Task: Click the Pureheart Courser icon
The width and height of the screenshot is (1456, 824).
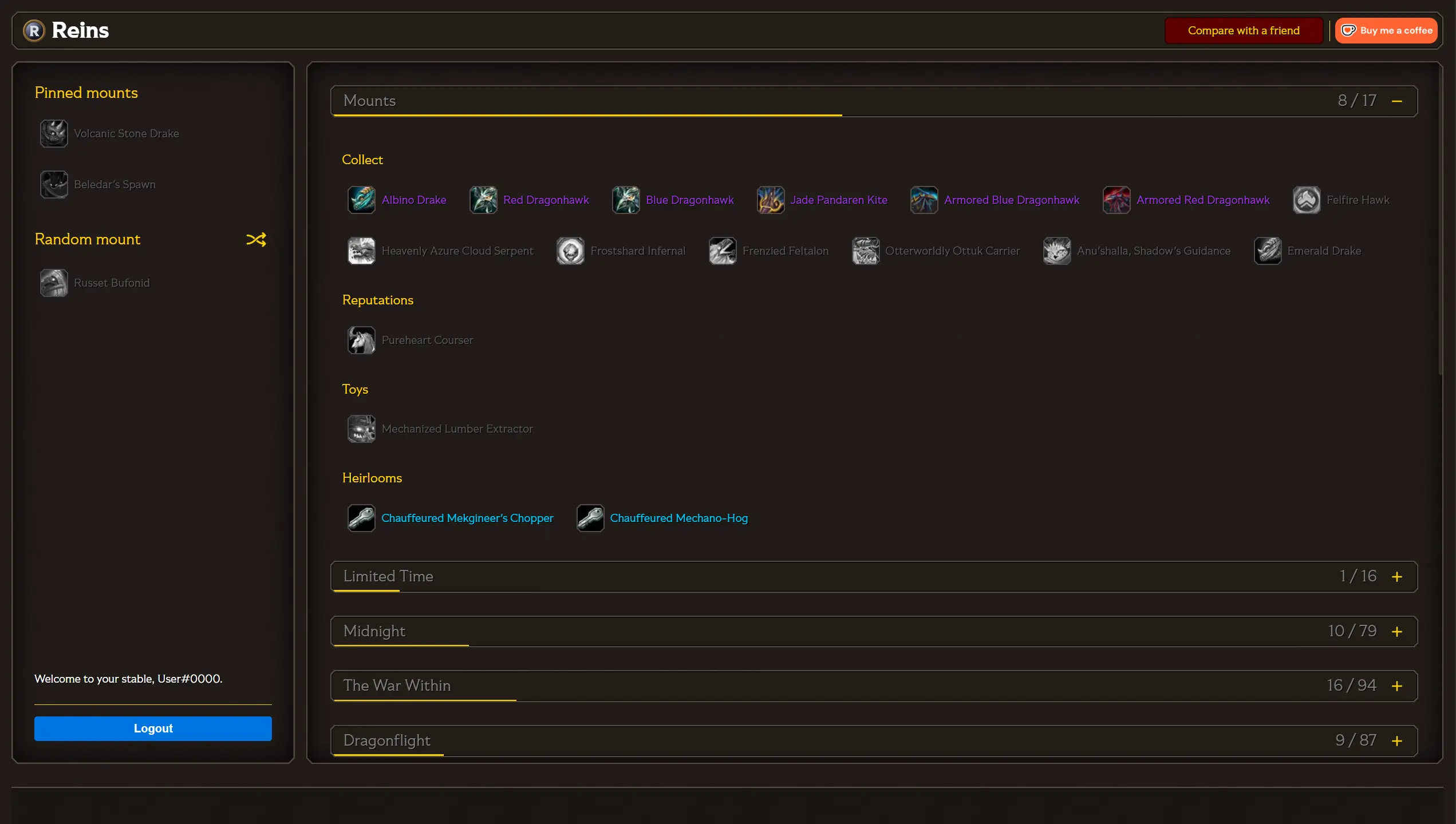Action: click(x=361, y=340)
